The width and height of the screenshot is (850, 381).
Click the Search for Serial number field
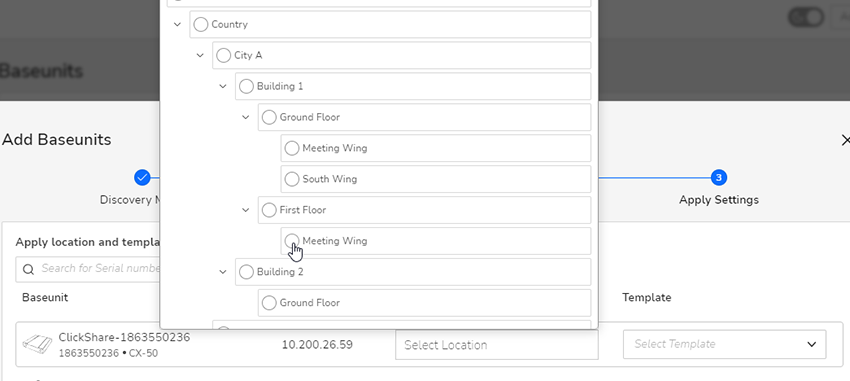[x=88, y=269]
